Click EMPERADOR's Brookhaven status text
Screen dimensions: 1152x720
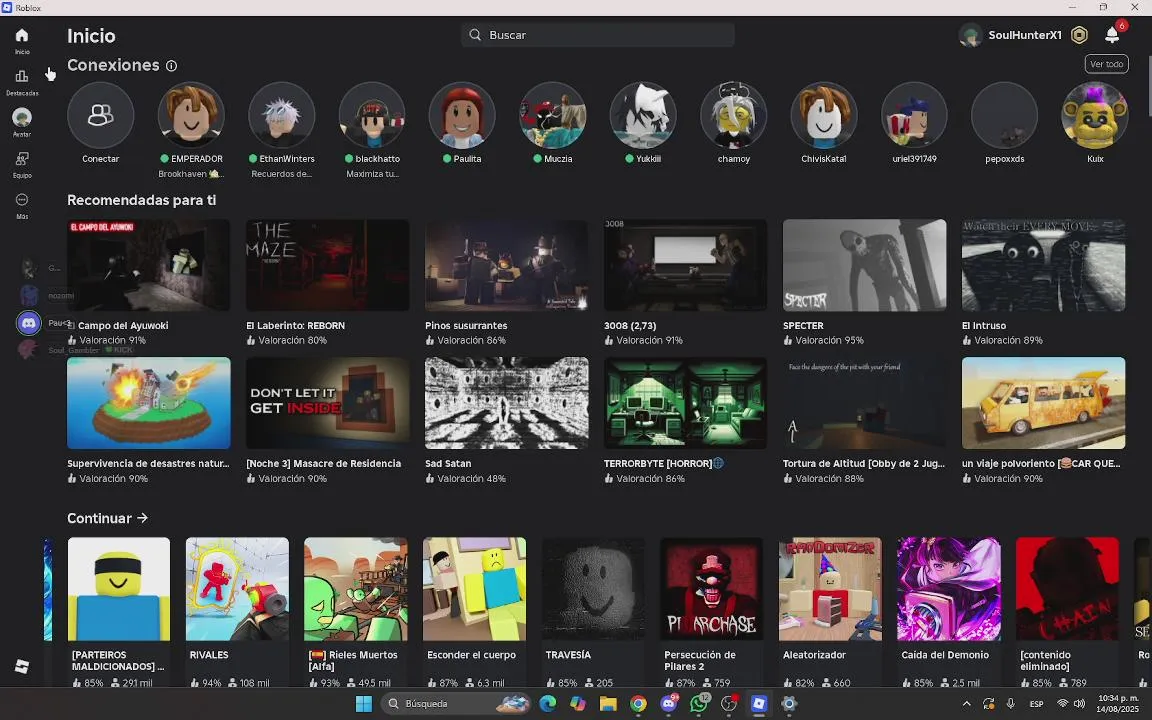191,174
